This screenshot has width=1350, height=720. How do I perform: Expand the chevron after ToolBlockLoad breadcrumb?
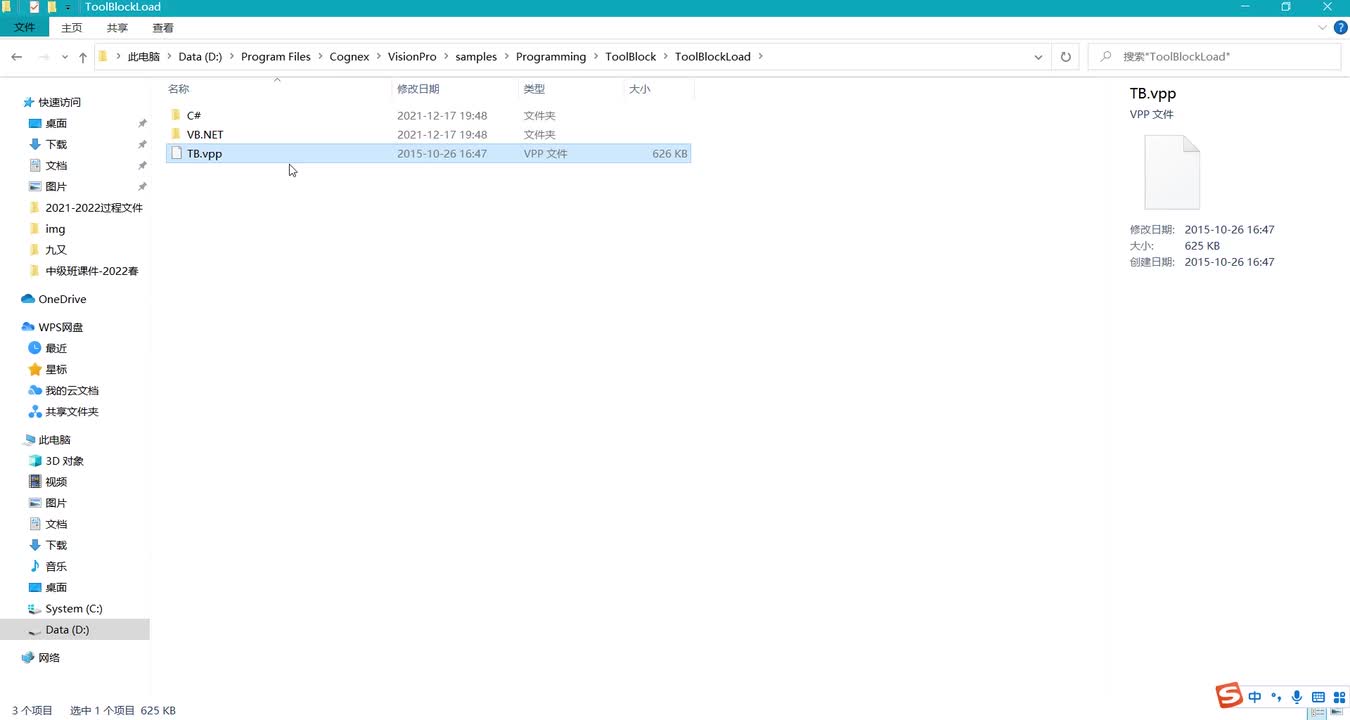[760, 57]
